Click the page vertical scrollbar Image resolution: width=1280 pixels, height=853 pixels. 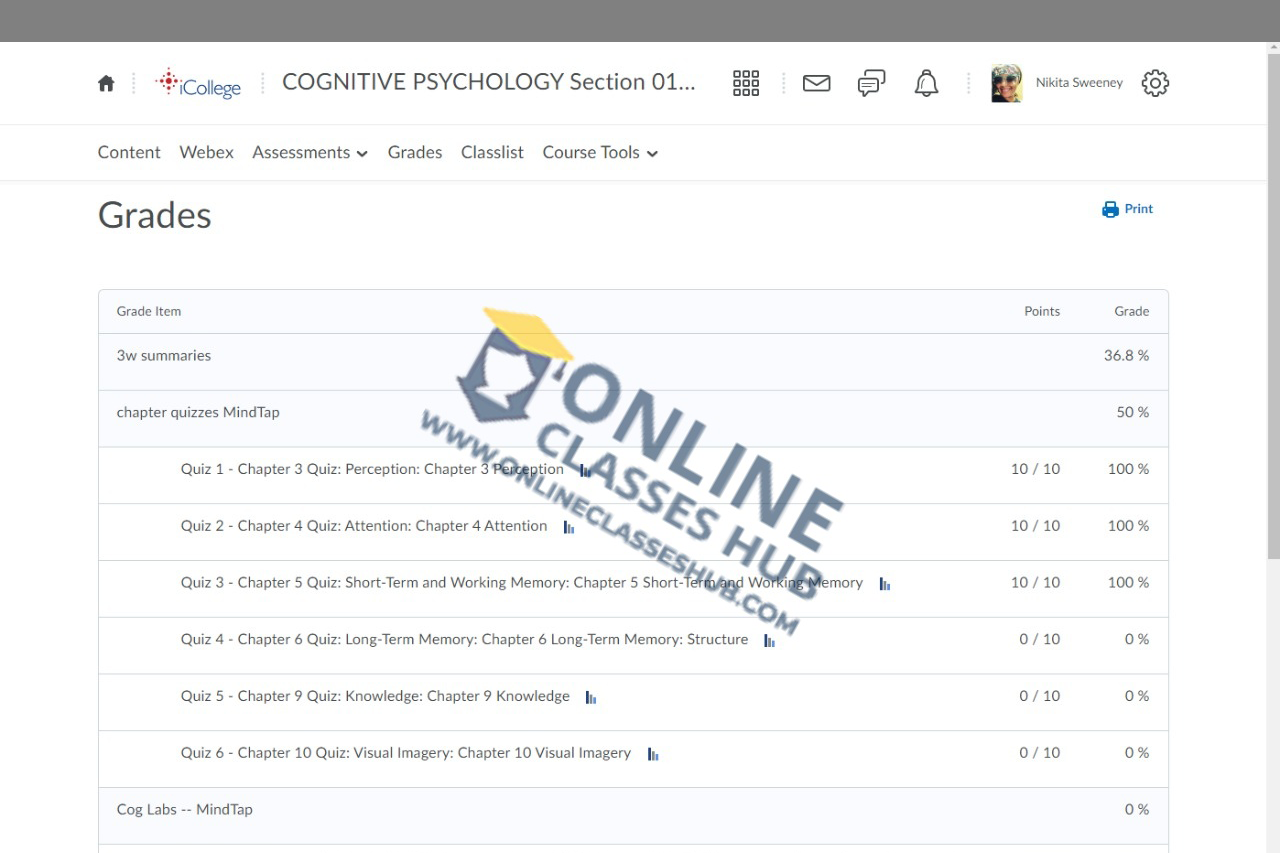click(x=1272, y=300)
